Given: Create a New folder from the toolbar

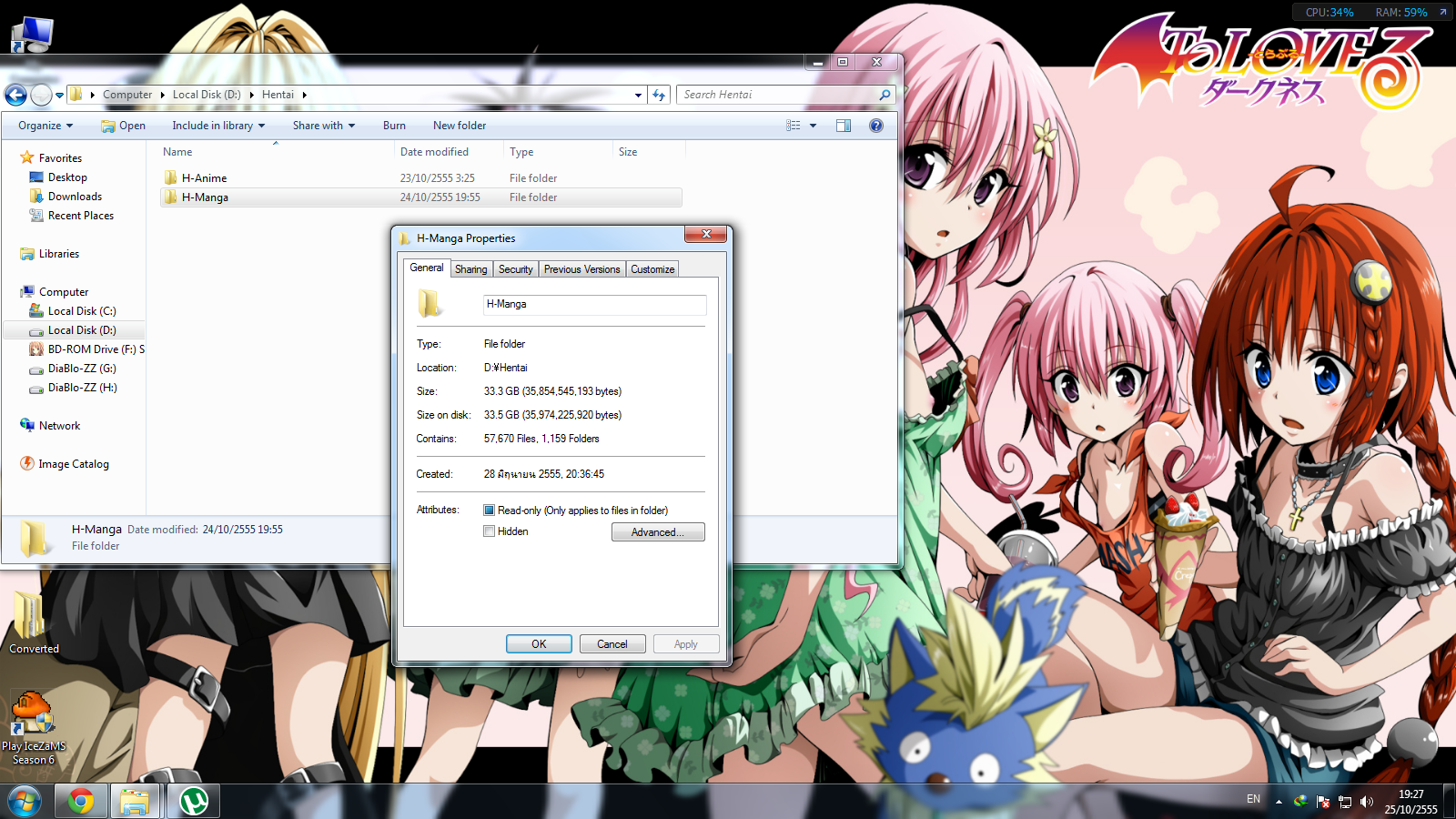Looking at the screenshot, I should pos(460,126).
